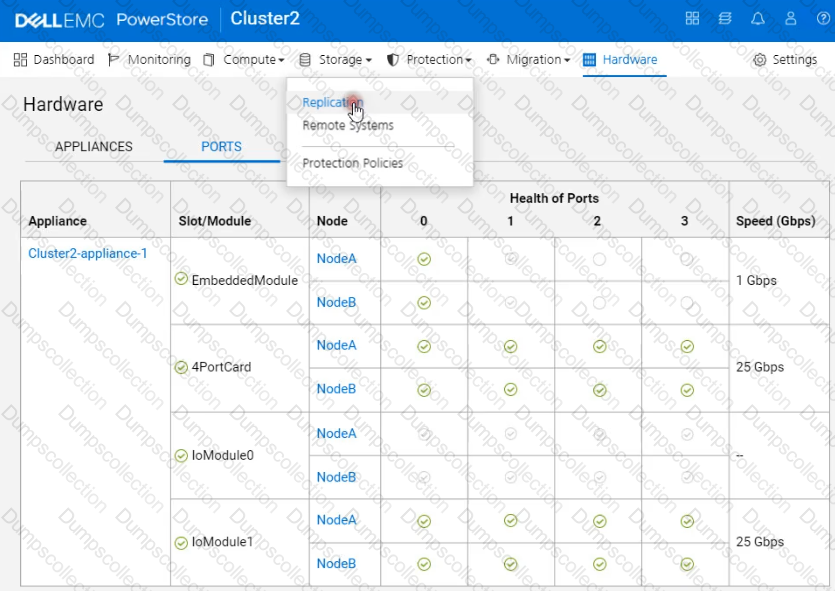Click the help question mark icon
The image size is (835, 591).
coord(821,19)
